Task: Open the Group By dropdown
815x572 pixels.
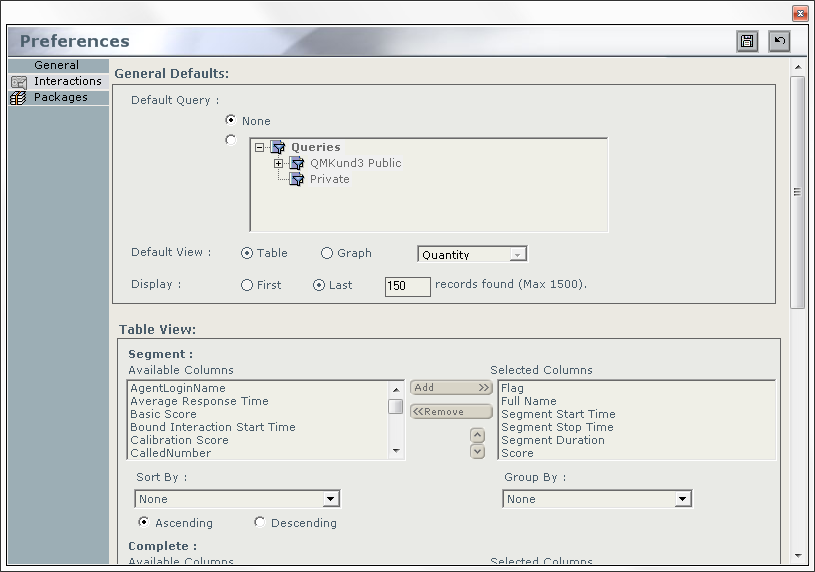Action: (682, 499)
